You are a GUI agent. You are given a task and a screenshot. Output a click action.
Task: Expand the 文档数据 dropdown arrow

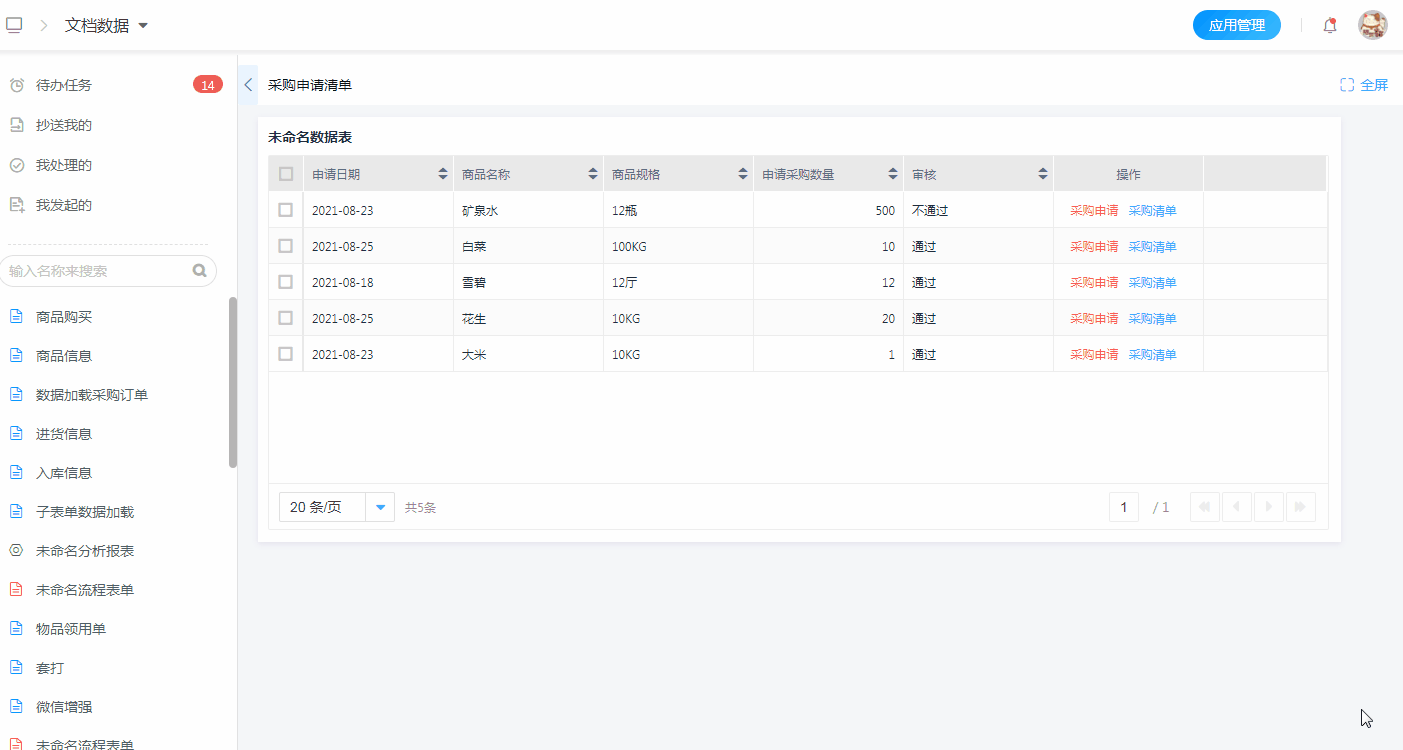(x=143, y=26)
